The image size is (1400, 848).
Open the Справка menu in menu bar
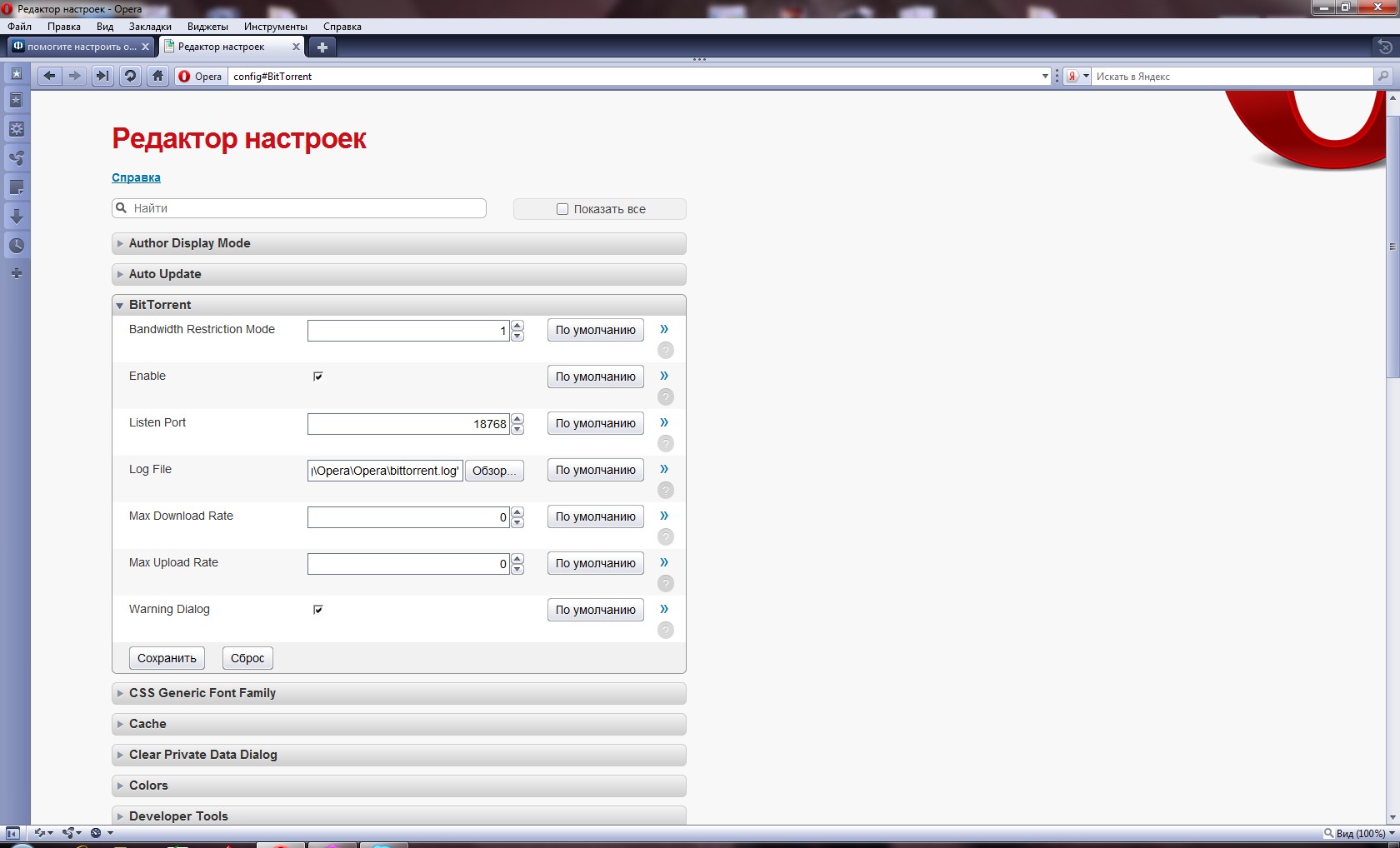[342, 27]
